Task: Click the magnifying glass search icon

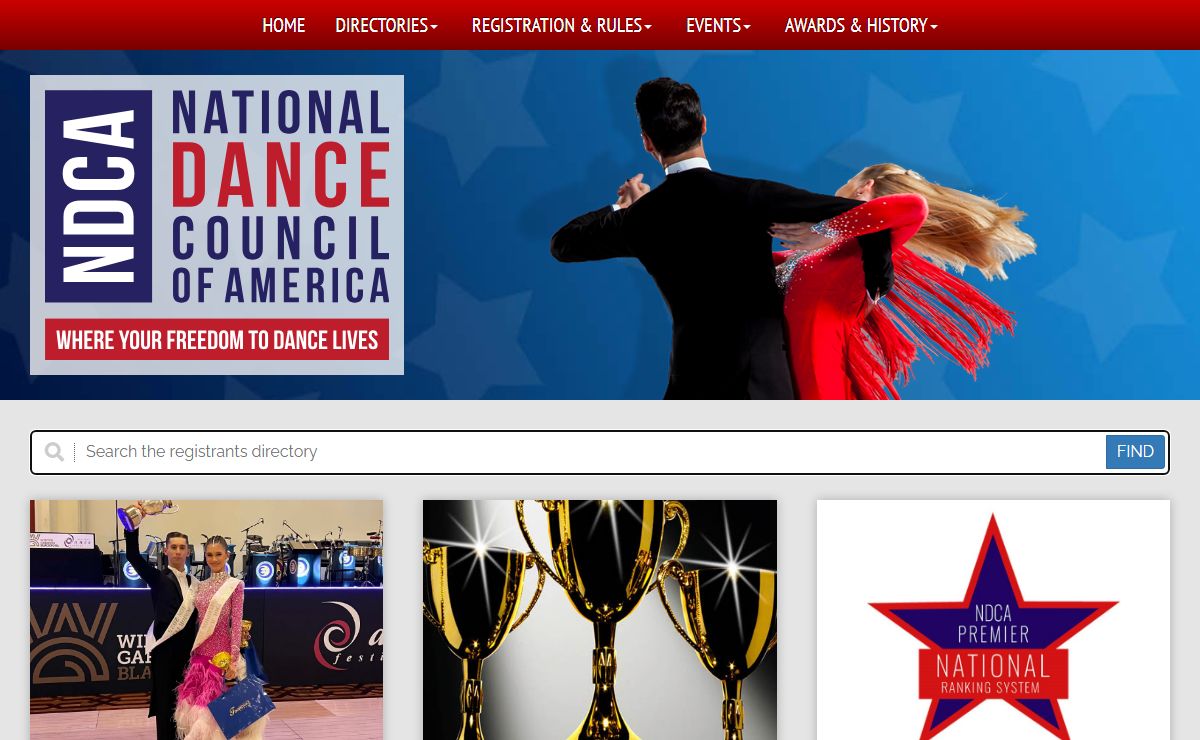Action: (55, 452)
